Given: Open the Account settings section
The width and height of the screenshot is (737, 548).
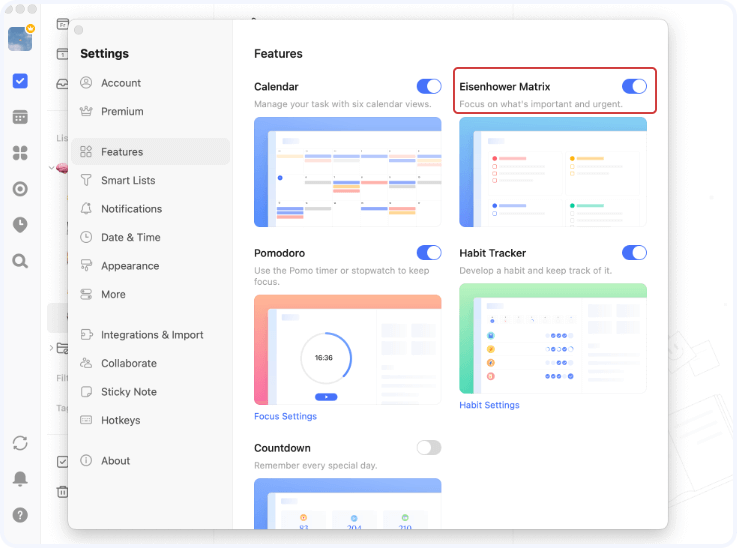Looking at the screenshot, I should click(150, 83).
